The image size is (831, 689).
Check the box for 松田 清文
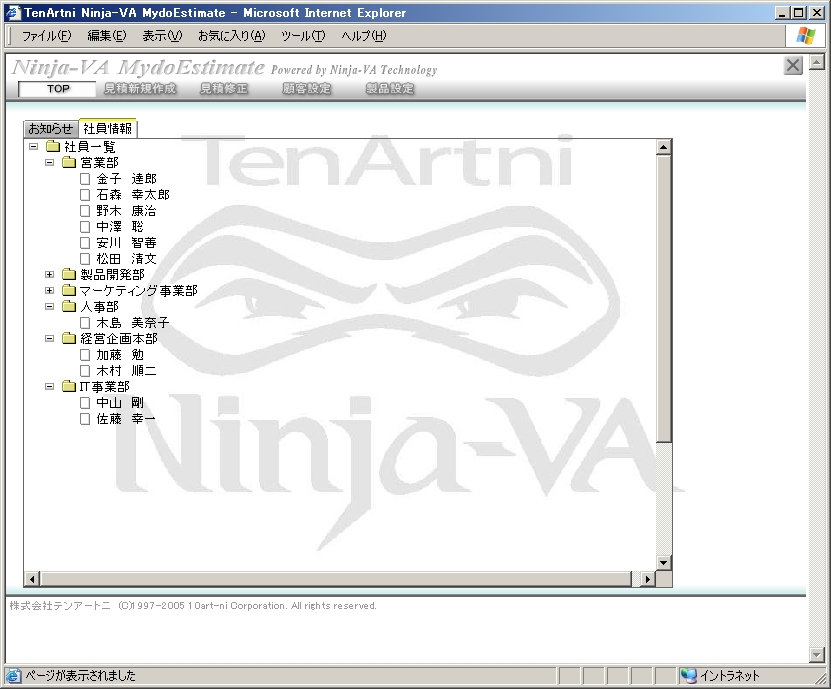coord(85,259)
